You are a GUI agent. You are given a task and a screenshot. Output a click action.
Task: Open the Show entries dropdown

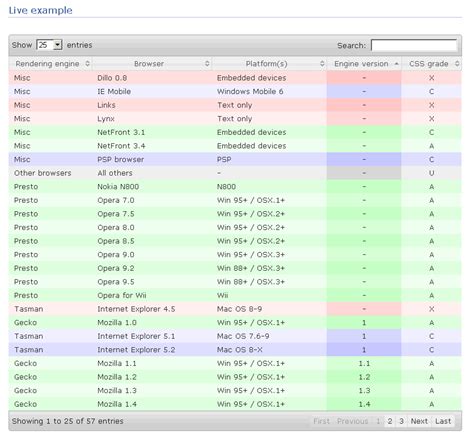click(x=49, y=45)
